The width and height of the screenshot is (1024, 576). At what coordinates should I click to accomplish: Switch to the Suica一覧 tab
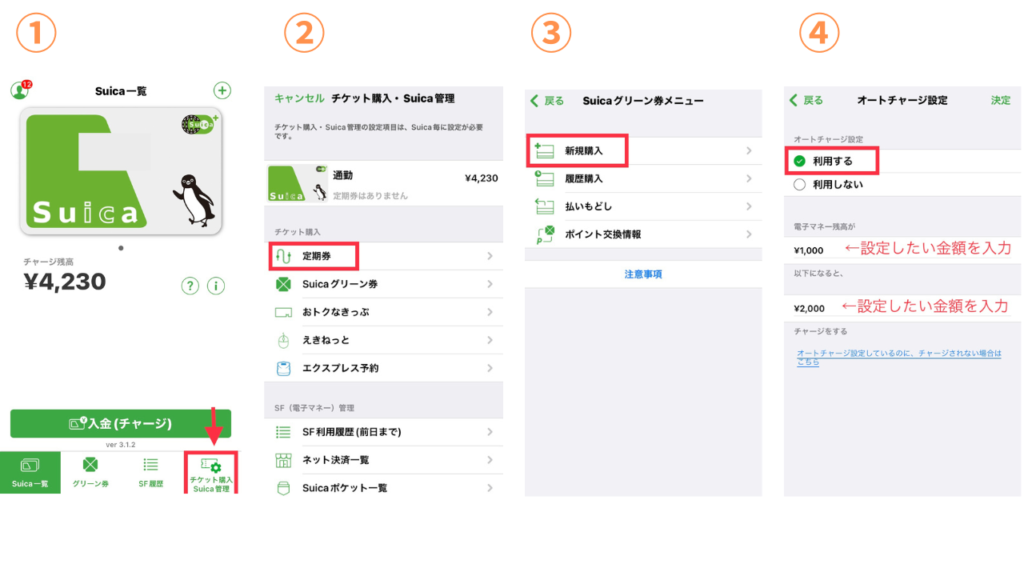click(x=30, y=473)
